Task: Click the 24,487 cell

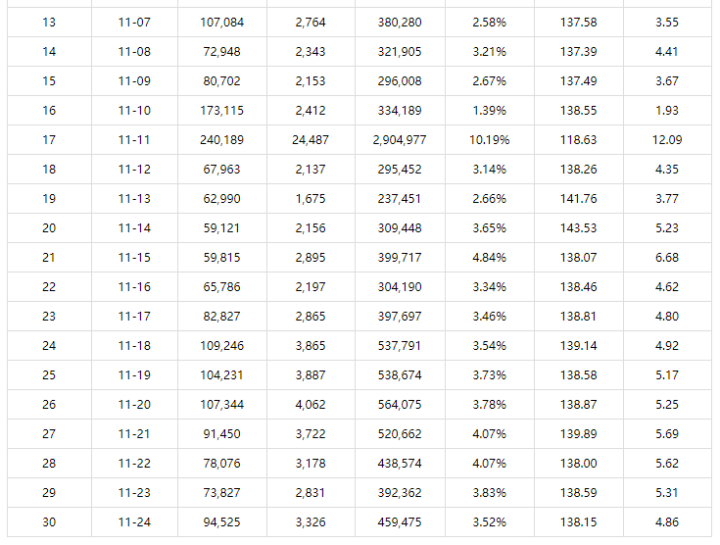Action: pos(310,140)
